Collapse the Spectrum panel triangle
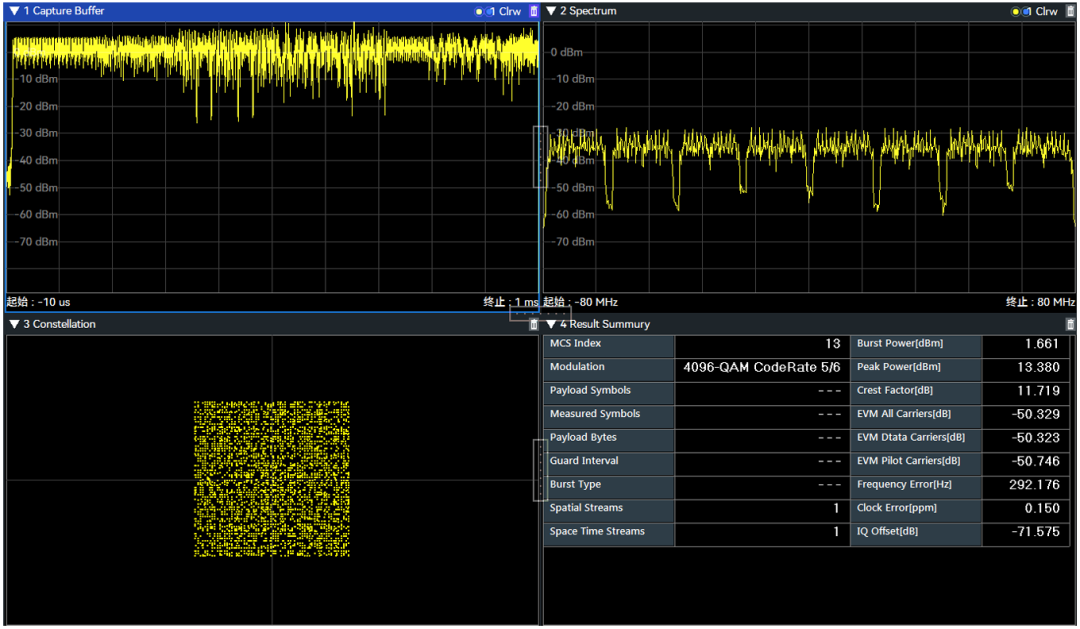Image resolution: width=1080 pixels, height=629 pixels. [551, 11]
